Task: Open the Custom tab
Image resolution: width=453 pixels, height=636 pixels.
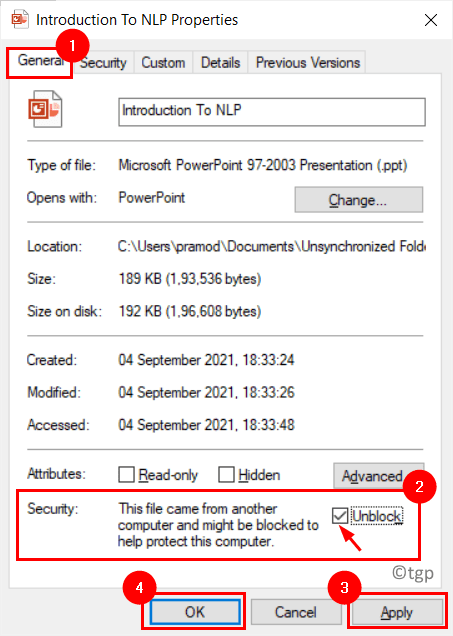Action: (163, 63)
